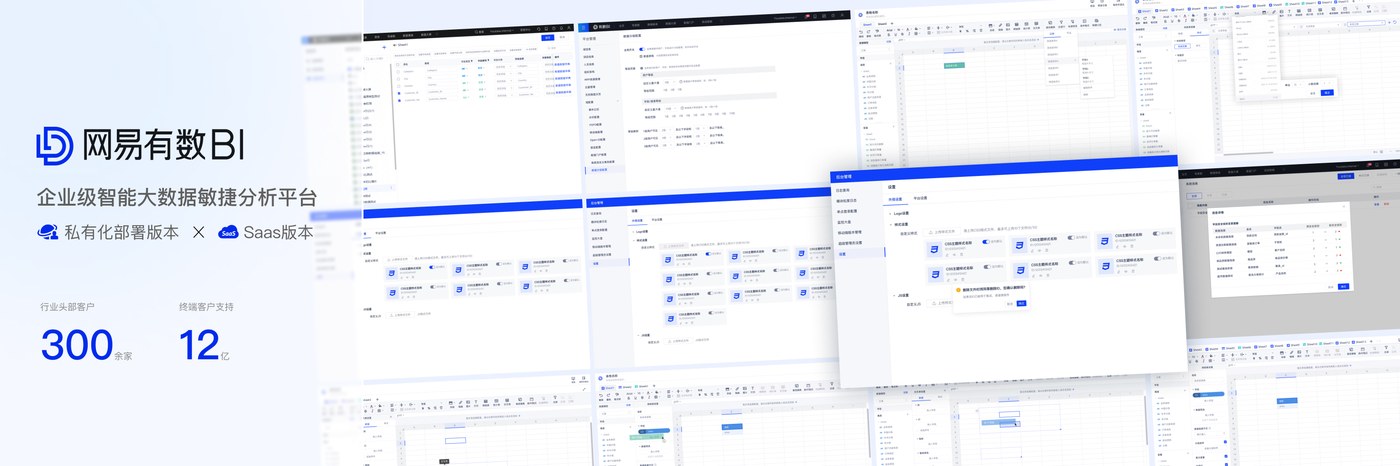Open 移动端版本管理 in the 后台管理 sidebar

coord(850,232)
